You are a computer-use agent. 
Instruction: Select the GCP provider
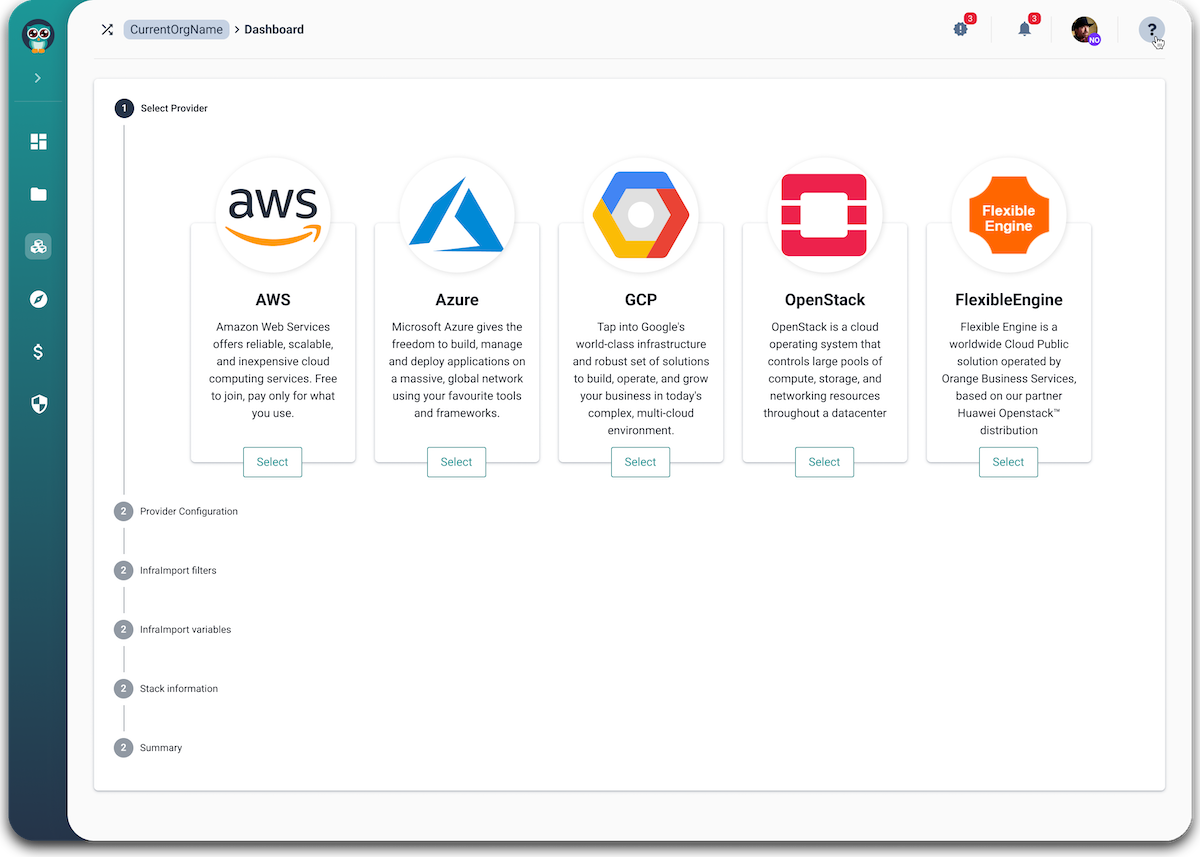pos(640,462)
